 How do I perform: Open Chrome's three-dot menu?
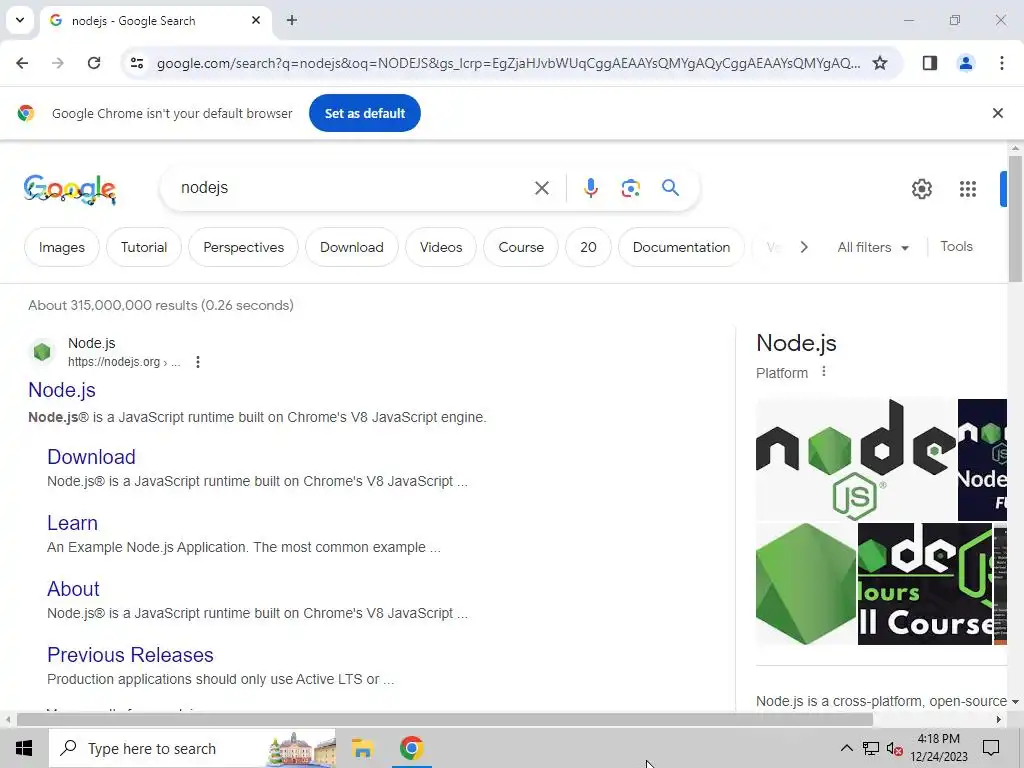pos(1001,63)
